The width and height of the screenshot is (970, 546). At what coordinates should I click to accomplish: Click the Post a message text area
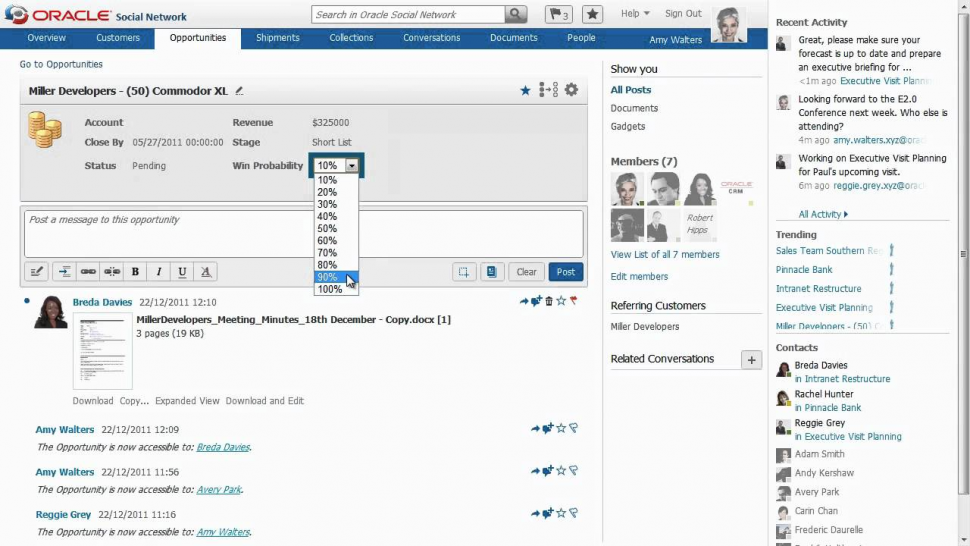pyautogui.click(x=304, y=234)
